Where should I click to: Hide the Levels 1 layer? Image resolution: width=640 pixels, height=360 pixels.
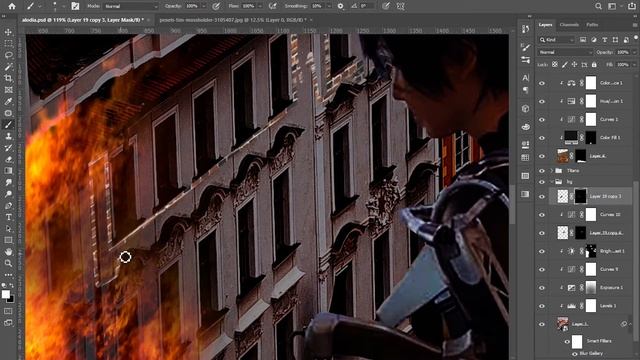pos(542,306)
